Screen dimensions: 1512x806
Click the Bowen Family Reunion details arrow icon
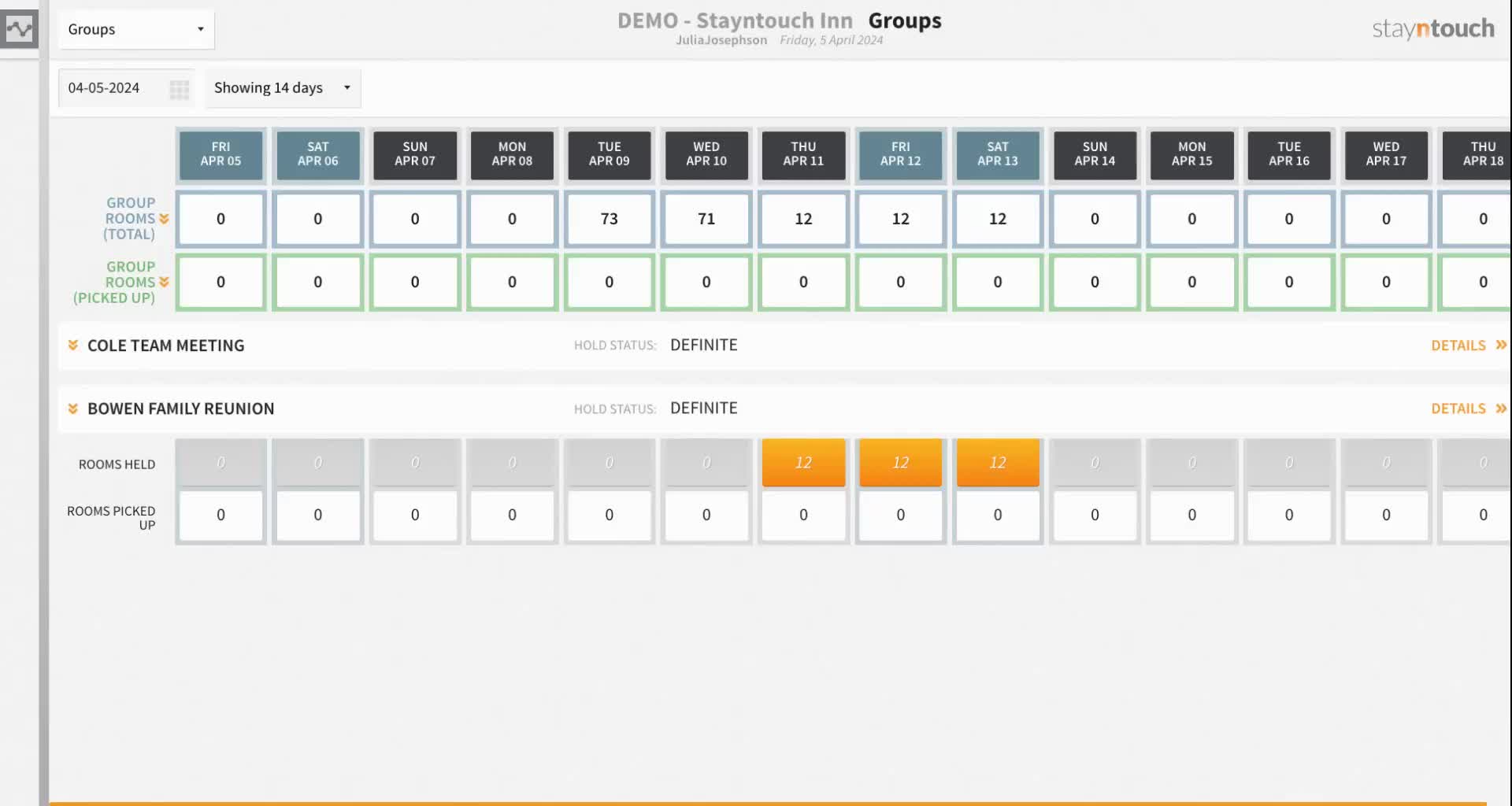pyautogui.click(x=1501, y=409)
